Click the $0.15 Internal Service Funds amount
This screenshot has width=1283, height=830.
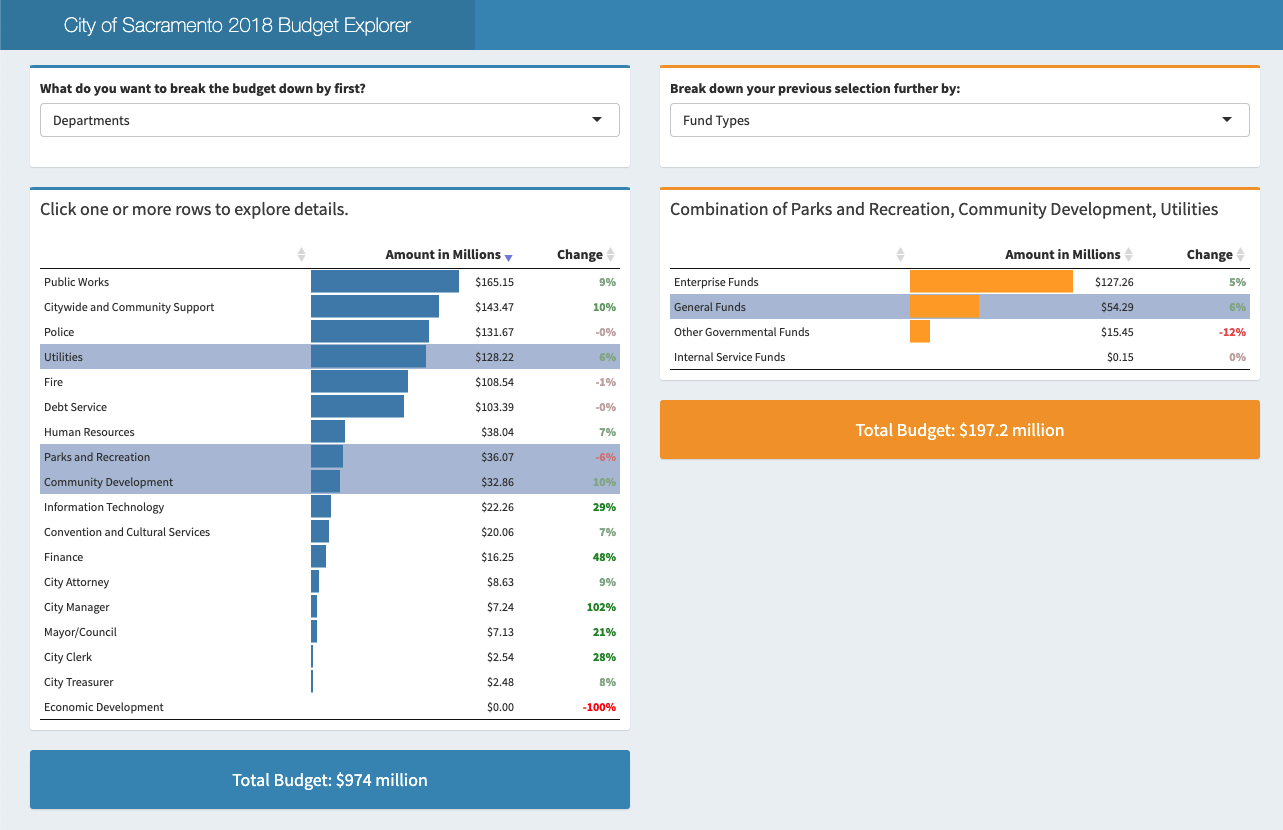1120,357
